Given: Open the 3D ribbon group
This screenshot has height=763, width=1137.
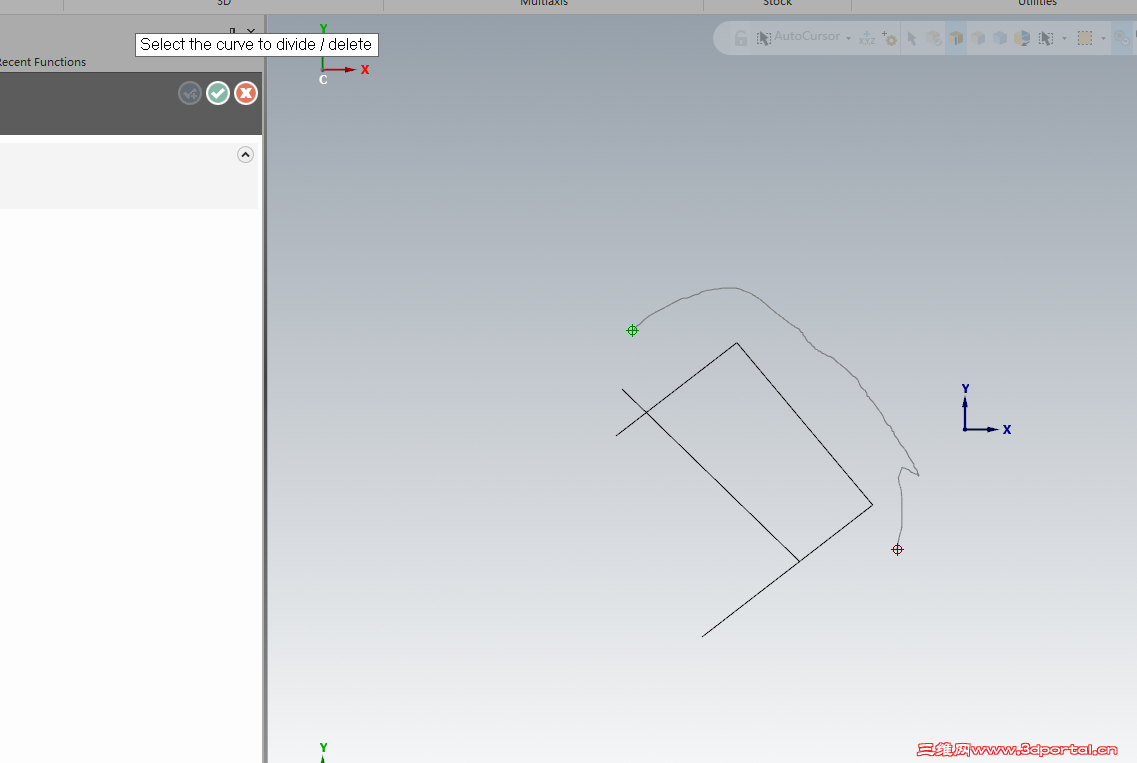Looking at the screenshot, I should [x=223, y=4].
